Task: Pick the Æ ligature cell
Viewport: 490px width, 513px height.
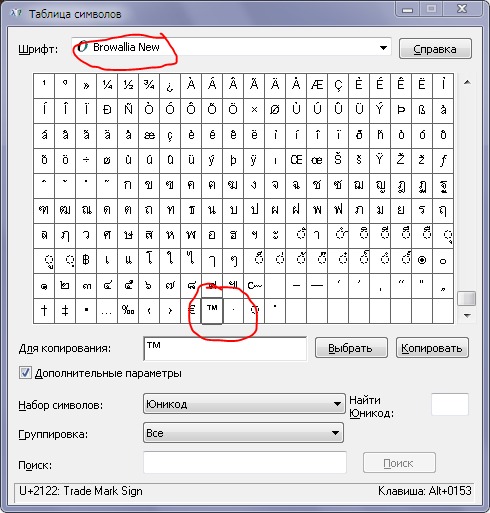Action: (x=317, y=86)
